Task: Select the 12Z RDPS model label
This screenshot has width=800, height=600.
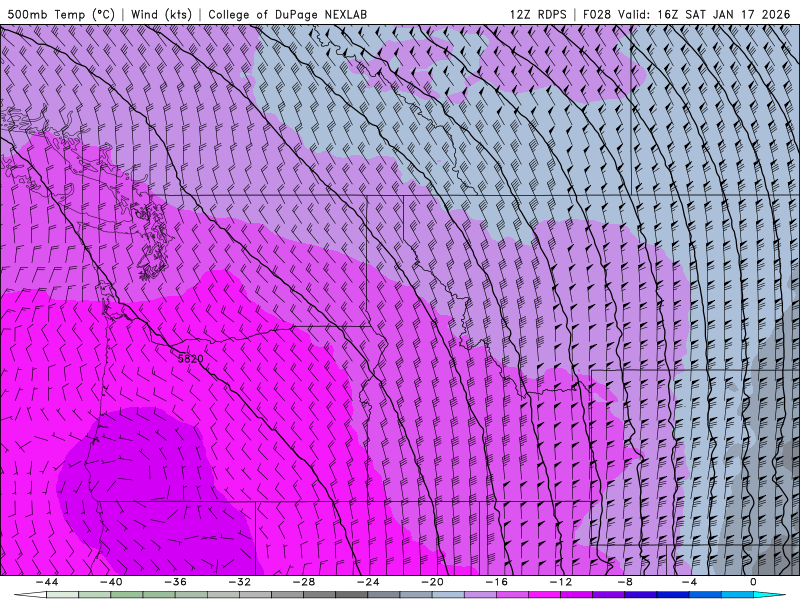Action: click(538, 14)
